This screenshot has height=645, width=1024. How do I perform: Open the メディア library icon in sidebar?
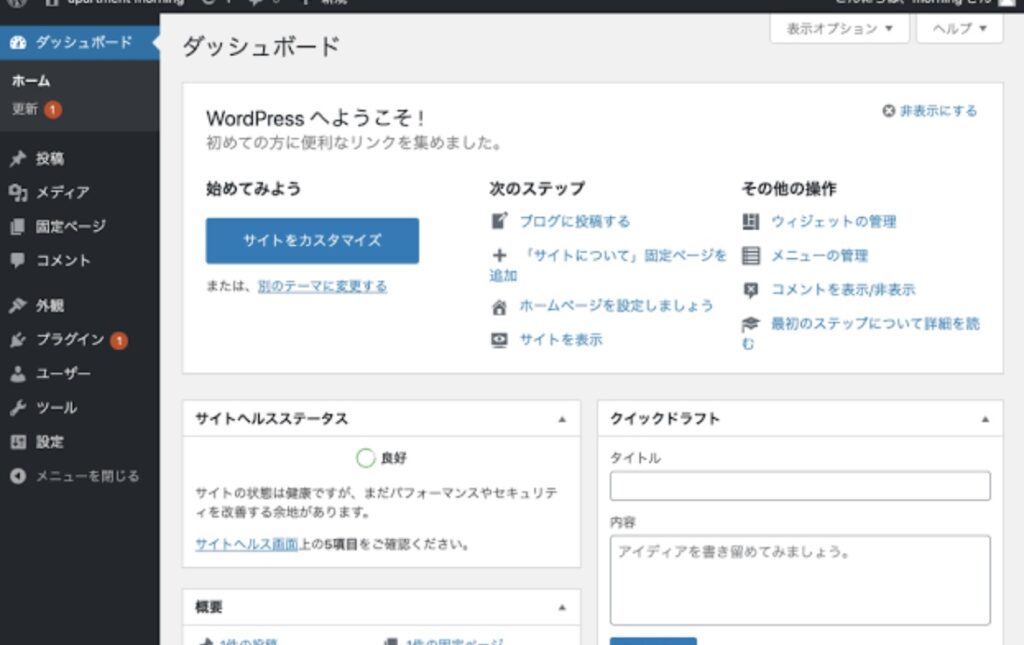[x=18, y=193]
